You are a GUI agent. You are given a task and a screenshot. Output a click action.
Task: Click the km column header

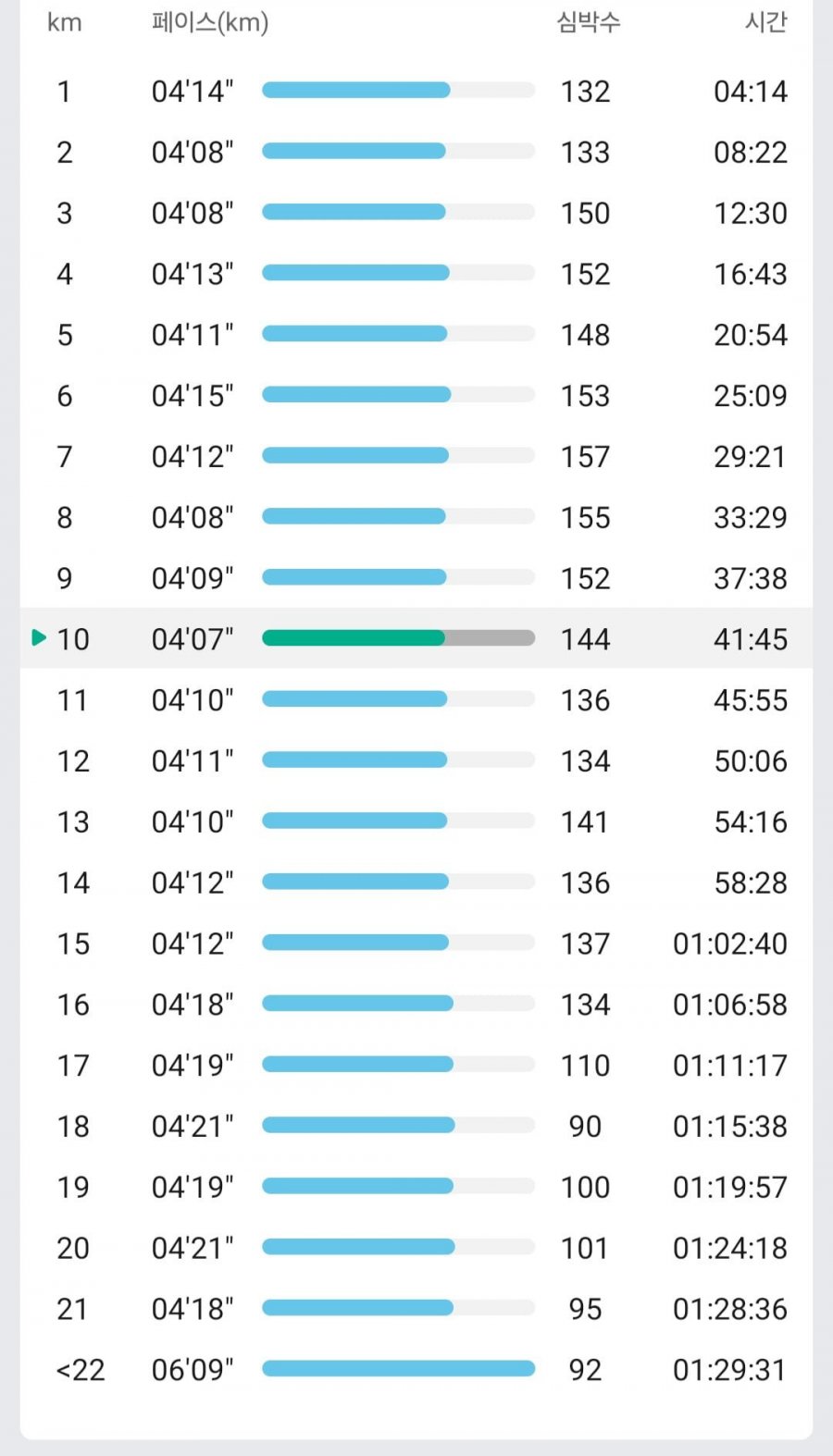pyautogui.click(x=64, y=22)
